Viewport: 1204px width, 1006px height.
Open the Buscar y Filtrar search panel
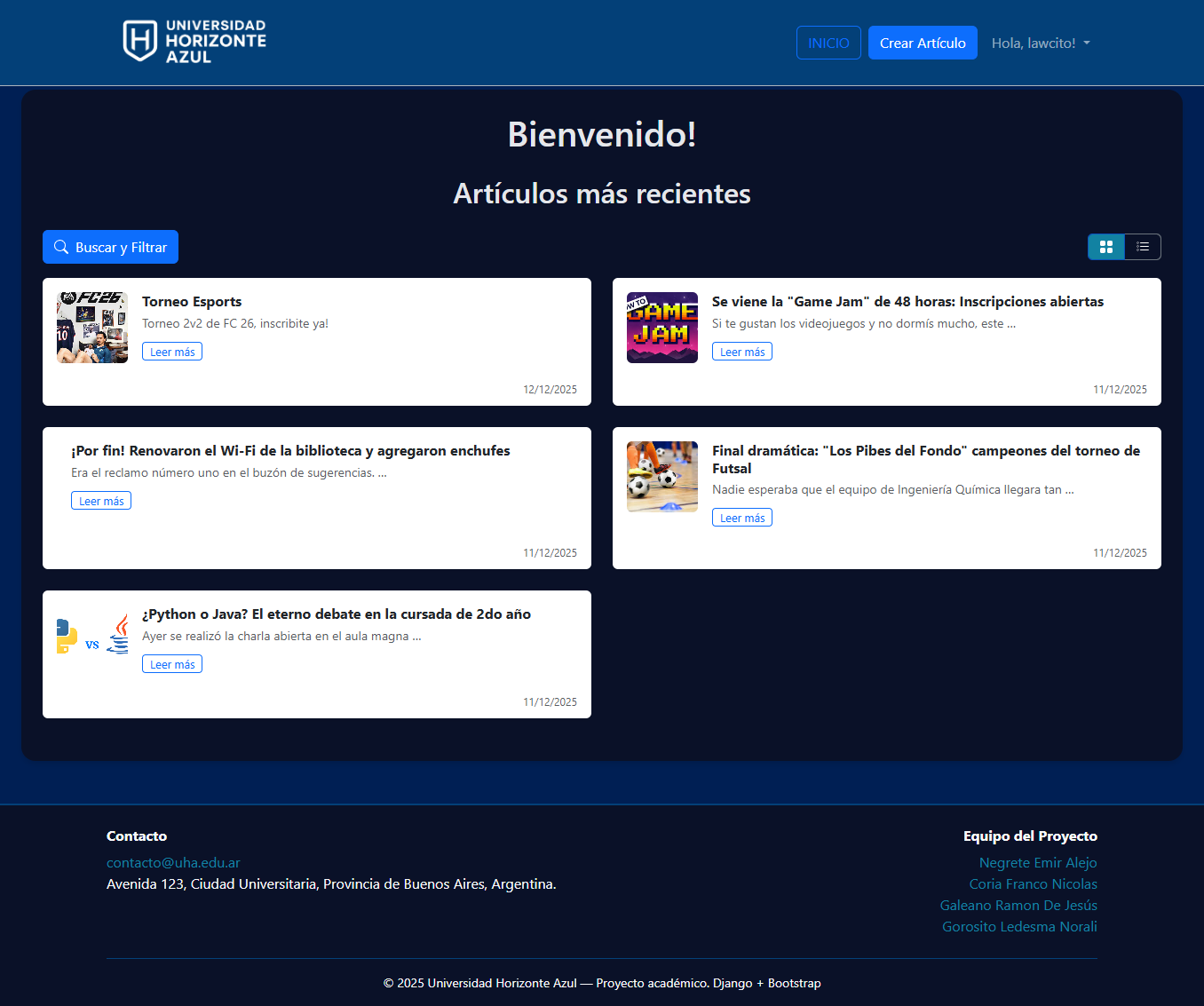point(111,247)
